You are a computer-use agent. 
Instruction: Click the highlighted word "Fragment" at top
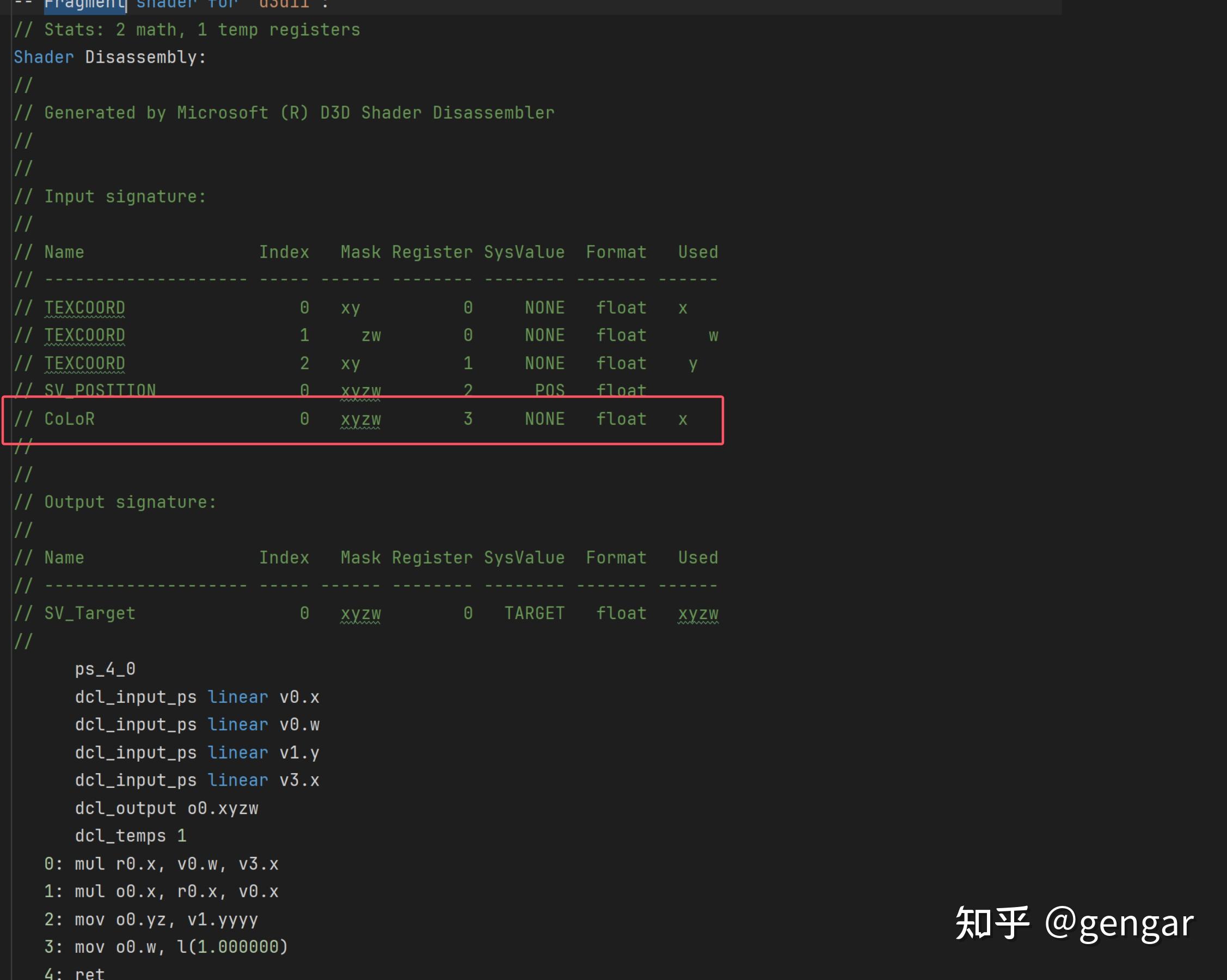pos(84,5)
